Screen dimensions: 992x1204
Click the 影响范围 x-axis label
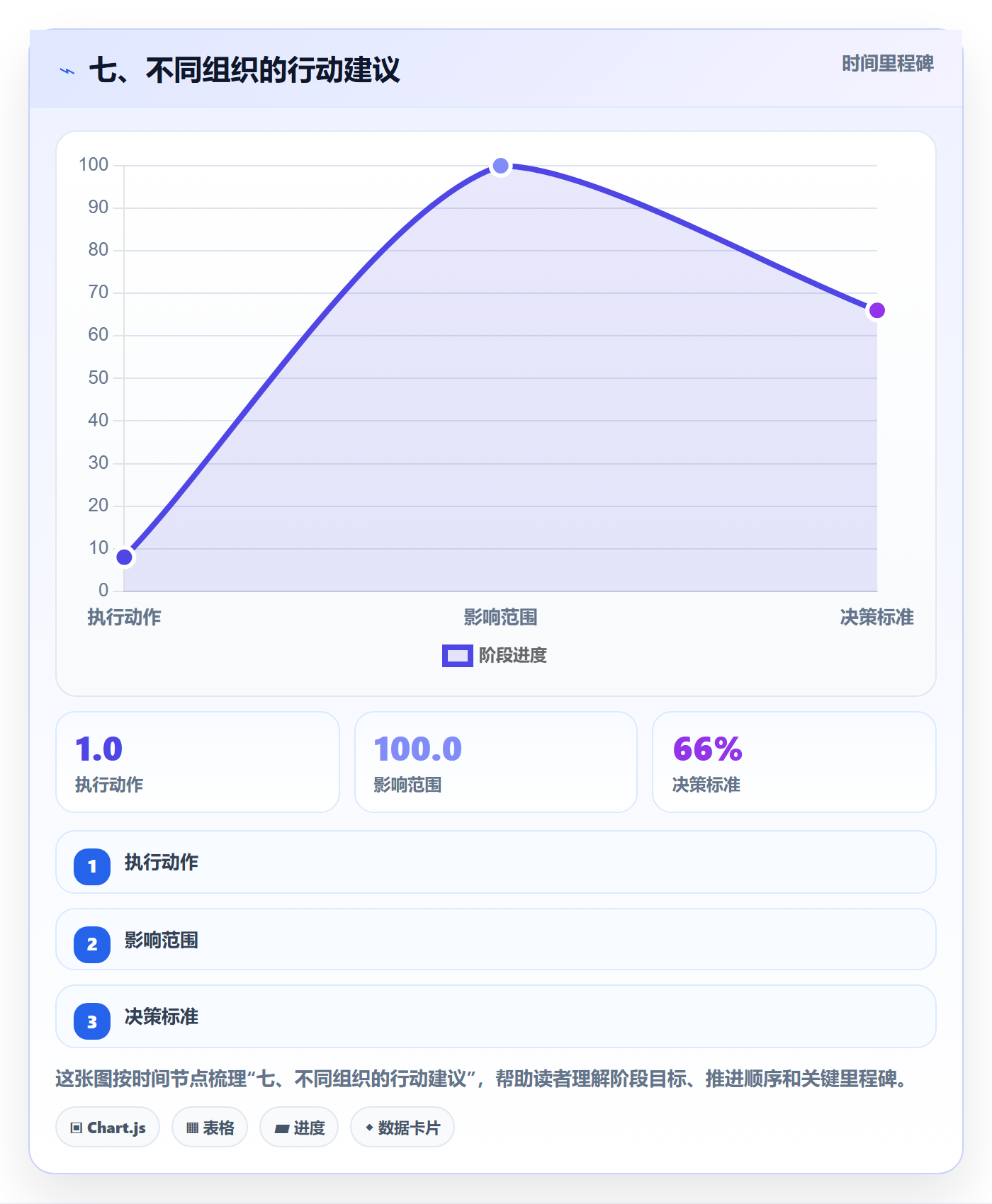point(501,618)
